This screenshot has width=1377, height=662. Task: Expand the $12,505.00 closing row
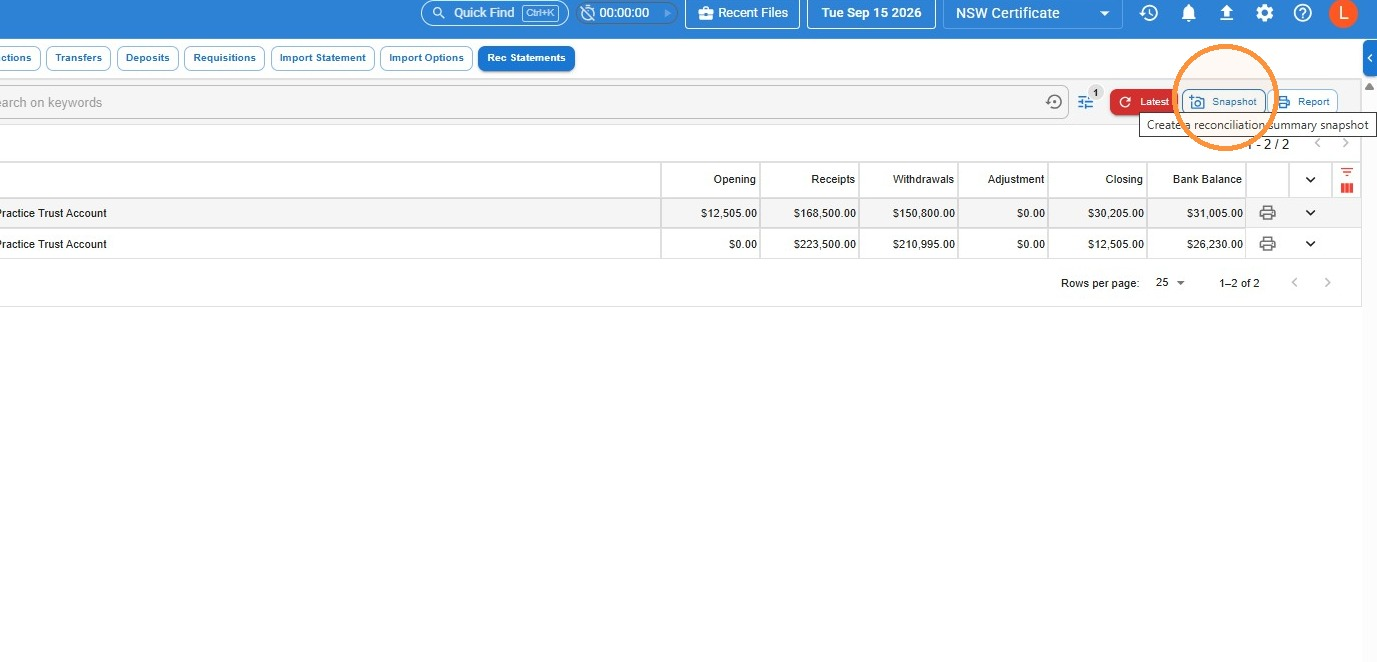point(1310,244)
